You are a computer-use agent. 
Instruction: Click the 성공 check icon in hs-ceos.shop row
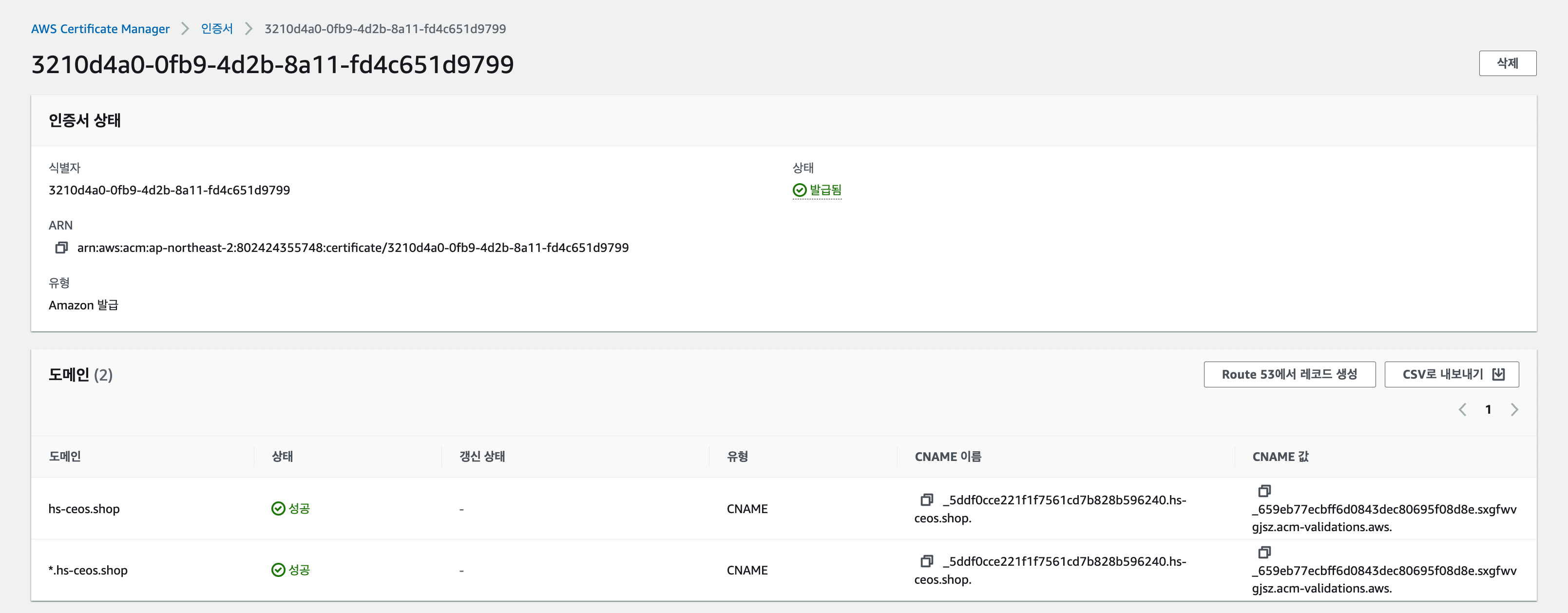click(278, 509)
